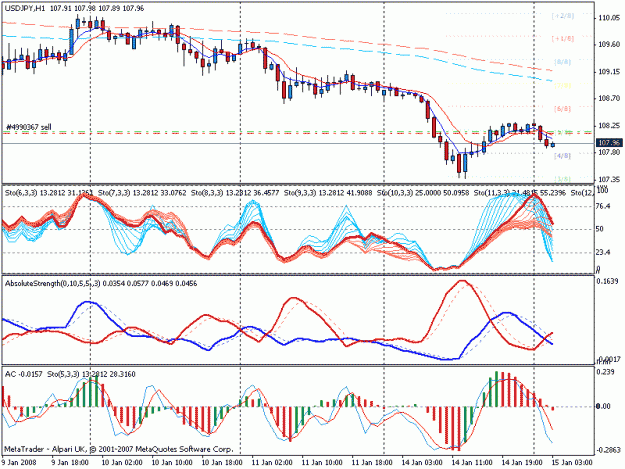
Task: Select the [7/8] Murrey level label
Action: pos(562,85)
